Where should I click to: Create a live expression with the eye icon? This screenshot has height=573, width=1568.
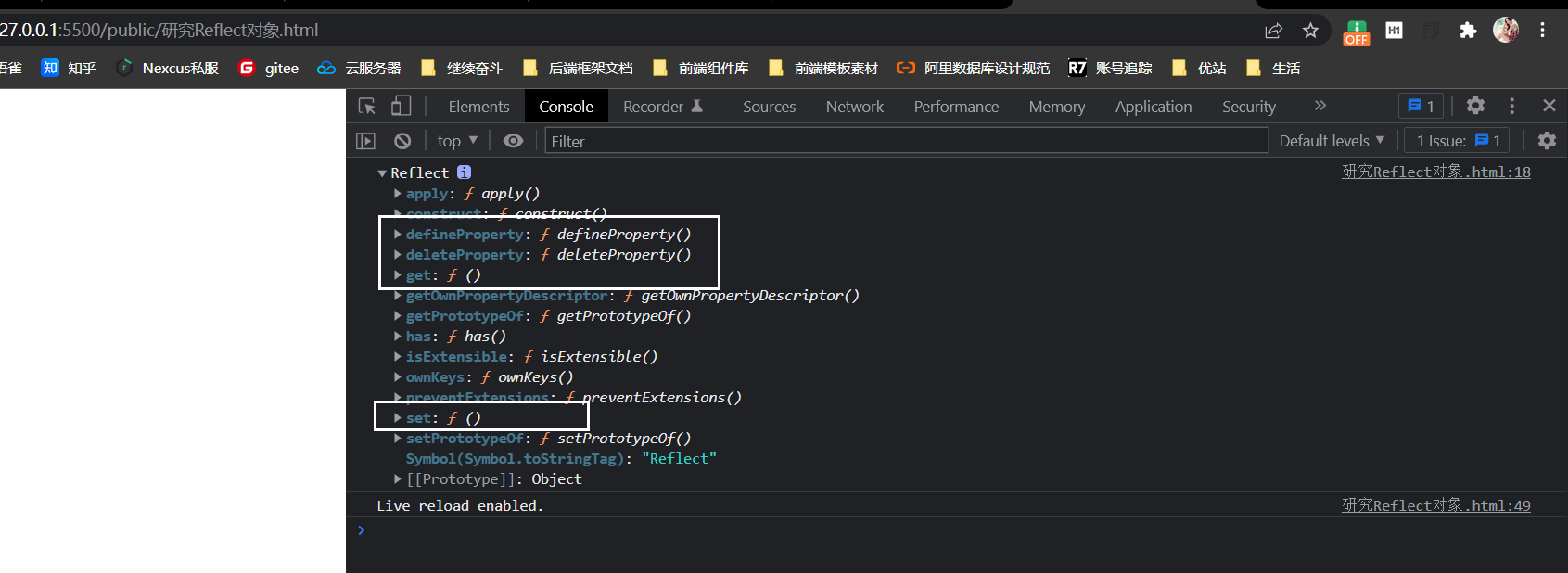click(513, 141)
